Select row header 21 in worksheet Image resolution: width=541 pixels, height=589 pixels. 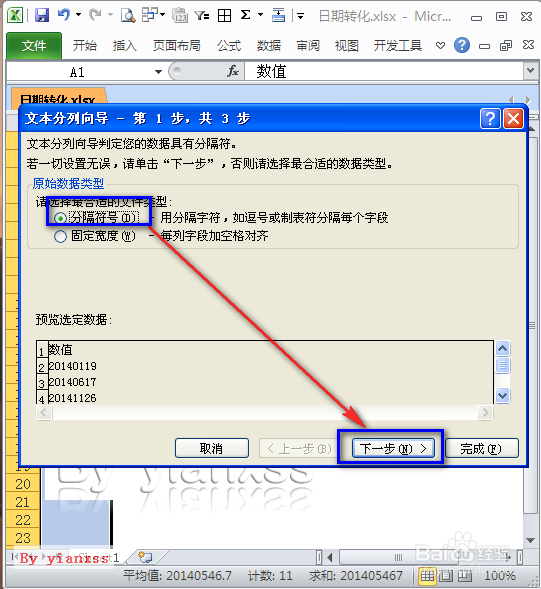pyautogui.click(x=23, y=502)
